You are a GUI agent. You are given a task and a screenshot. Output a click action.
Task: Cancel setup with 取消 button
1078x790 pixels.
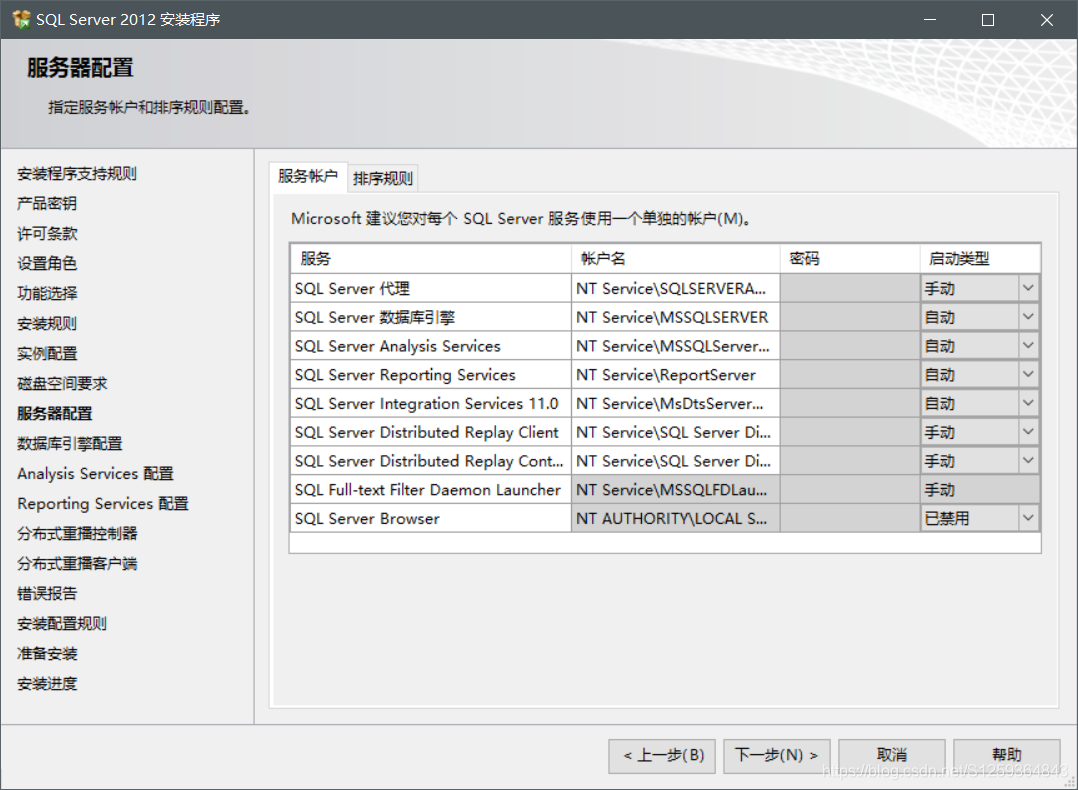pyautogui.click(x=892, y=756)
